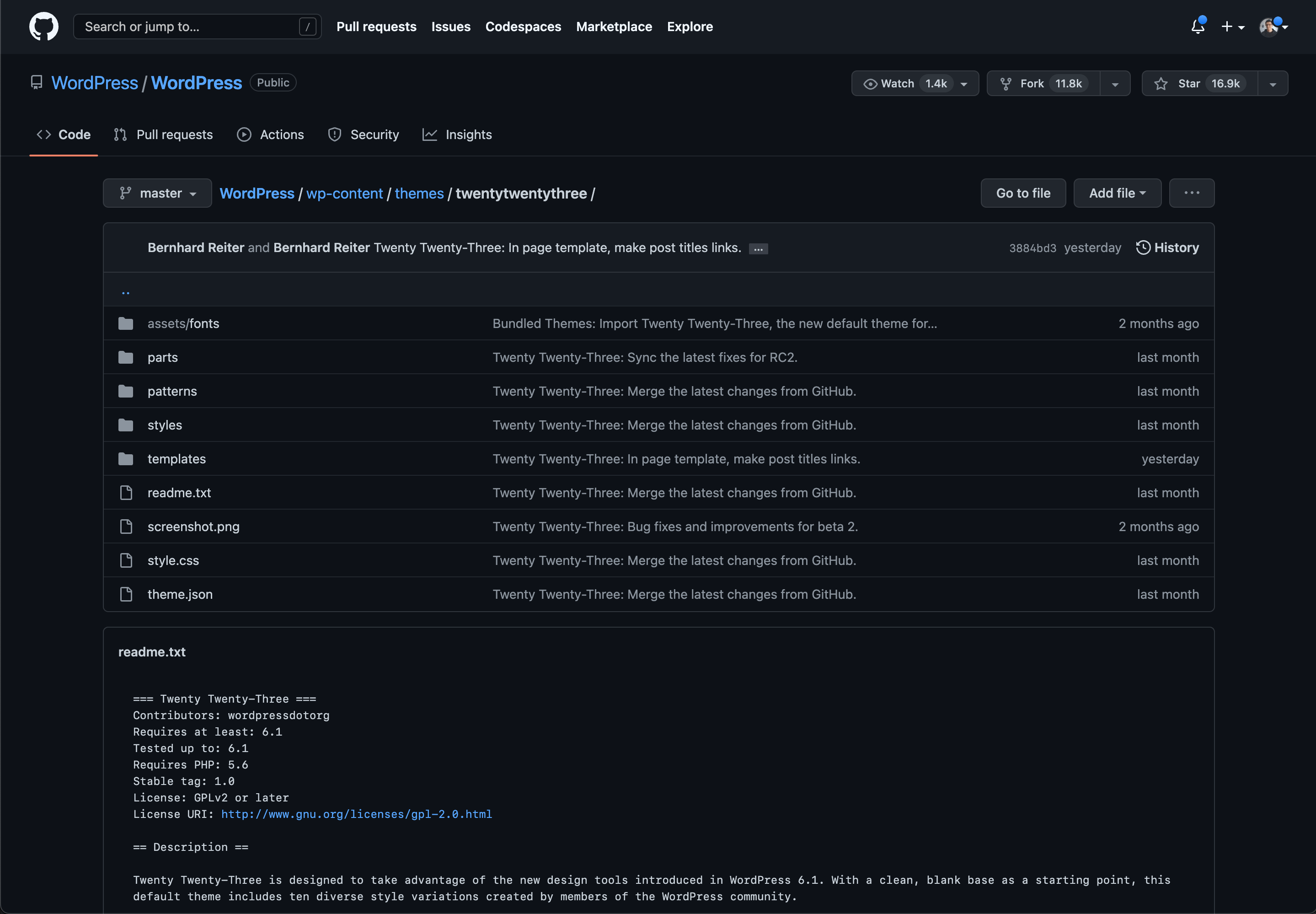
Task: Click Go to file button
Action: click(x=1023, y=193)
